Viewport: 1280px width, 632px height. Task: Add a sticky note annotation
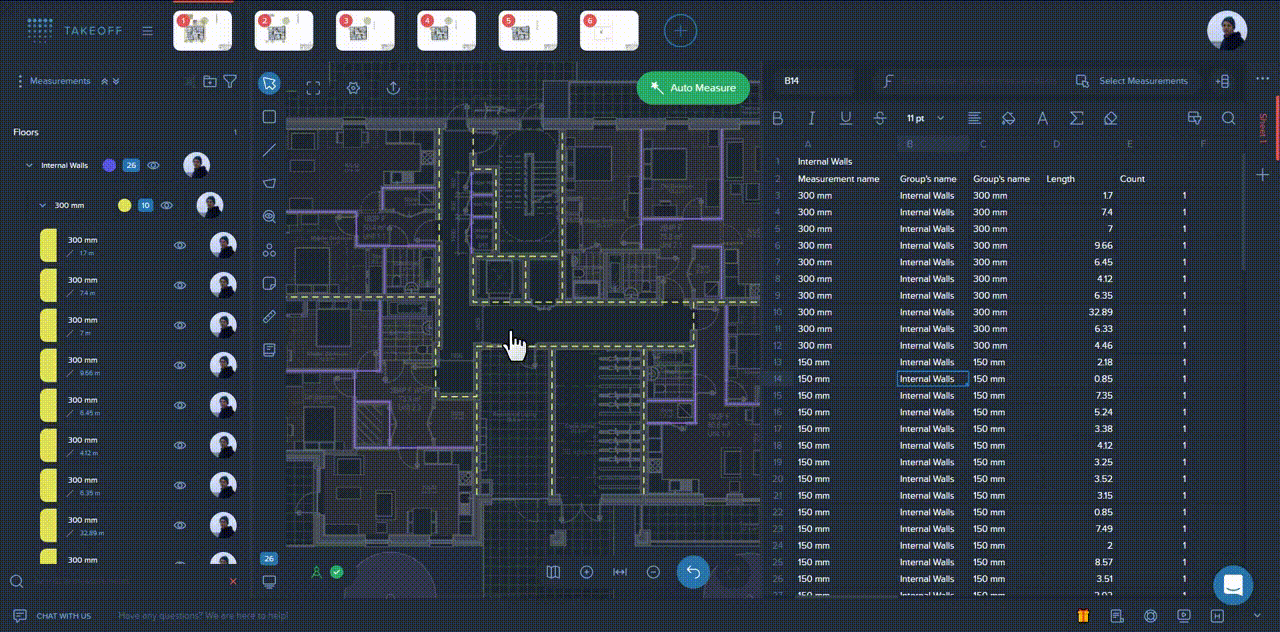tap(269, 283)
